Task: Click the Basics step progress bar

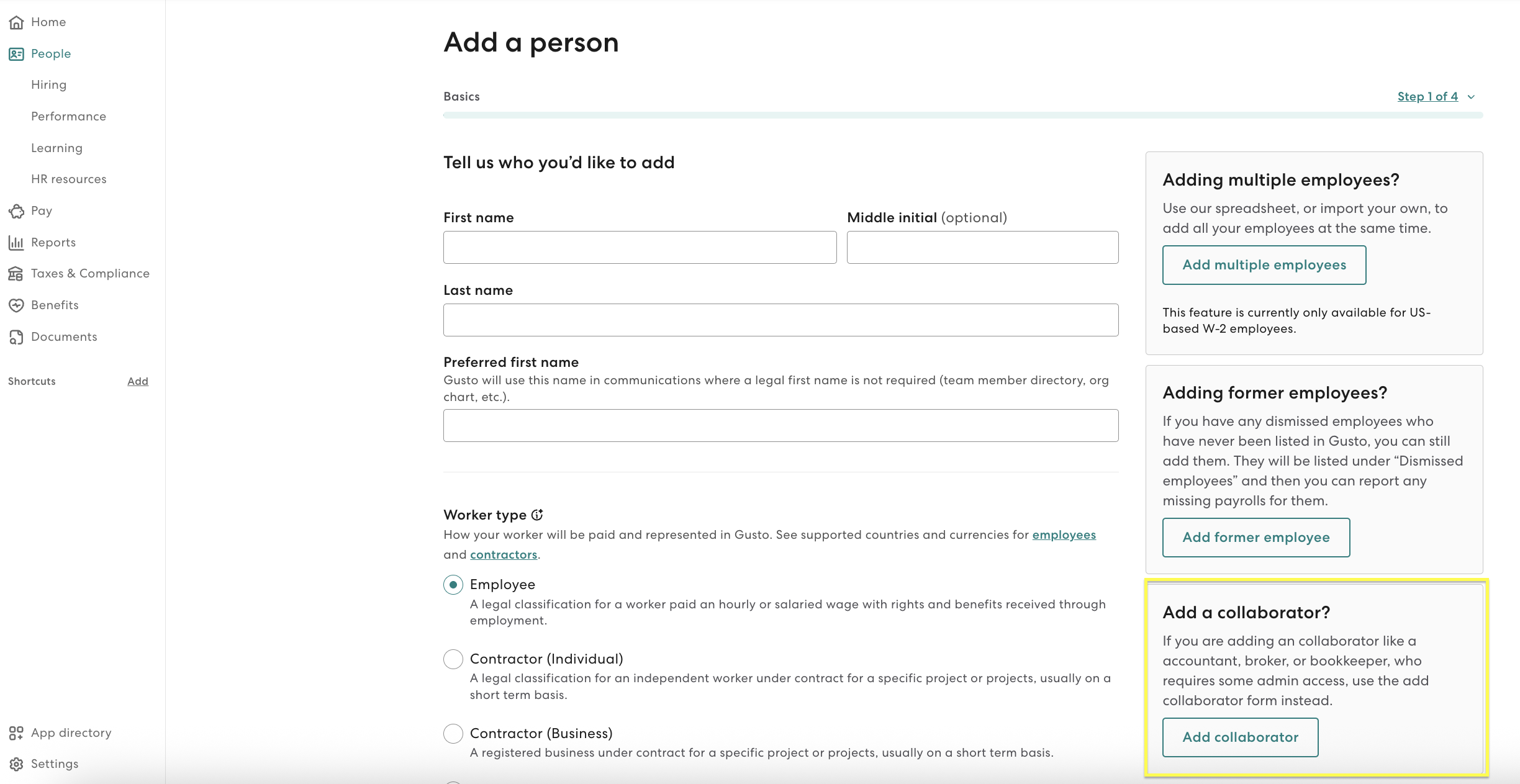Action: (x=962, y=115)
